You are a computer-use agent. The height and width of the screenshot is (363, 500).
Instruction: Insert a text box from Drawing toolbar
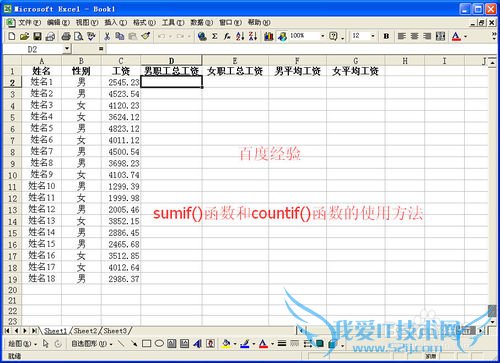tap(172, 343)
